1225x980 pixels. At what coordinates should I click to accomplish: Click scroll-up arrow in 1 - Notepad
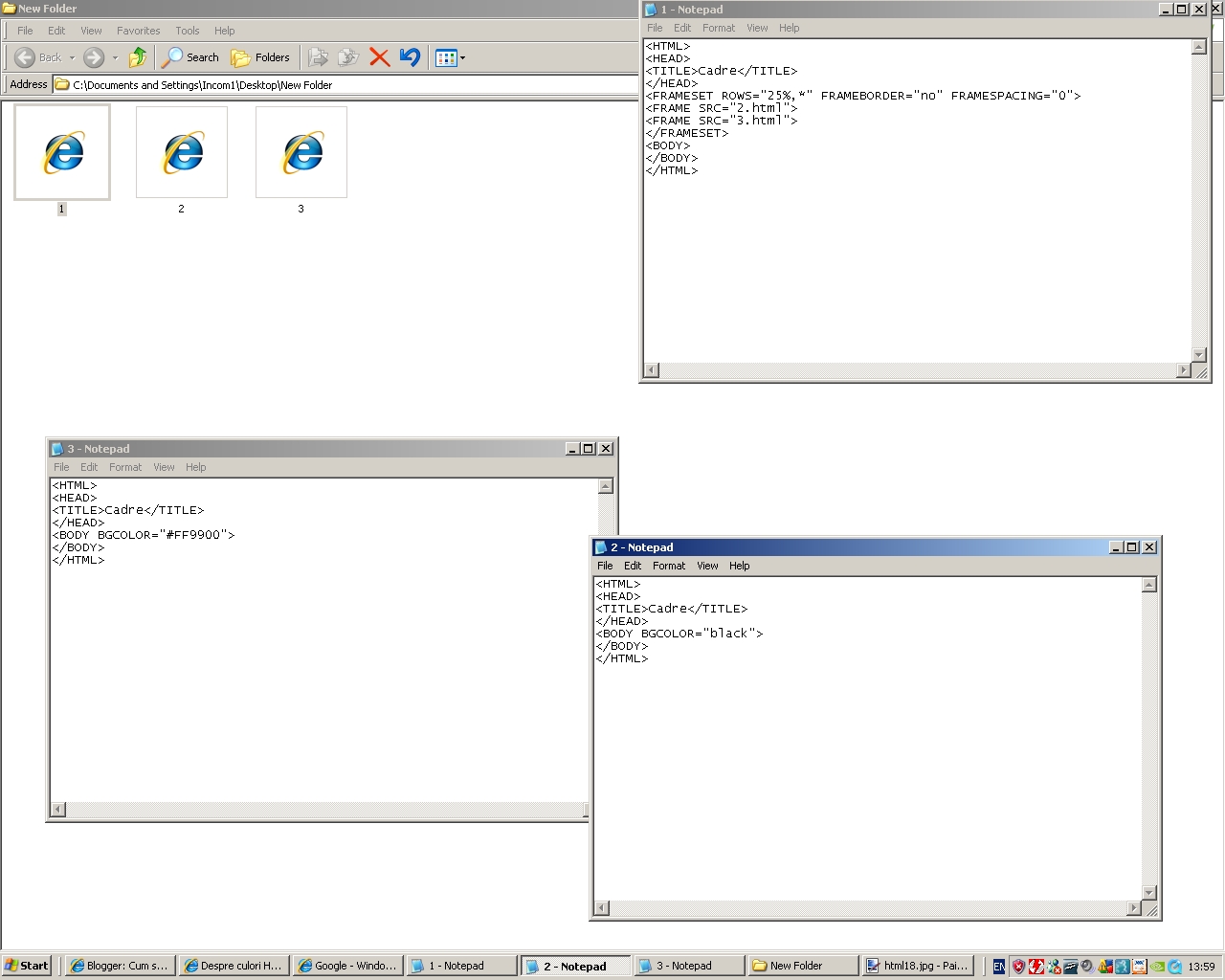click(1199, 47)
